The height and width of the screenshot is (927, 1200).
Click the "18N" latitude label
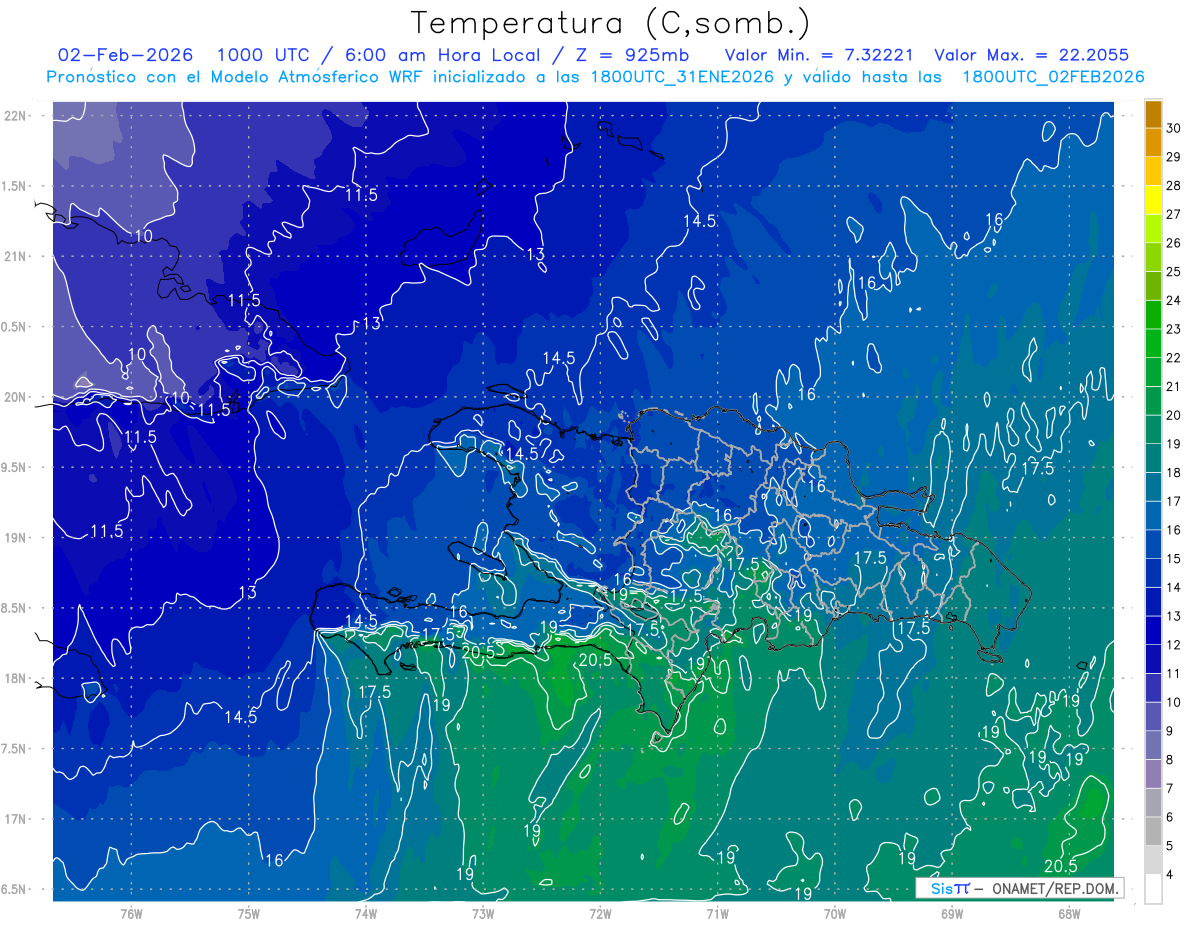coord(15,679)
